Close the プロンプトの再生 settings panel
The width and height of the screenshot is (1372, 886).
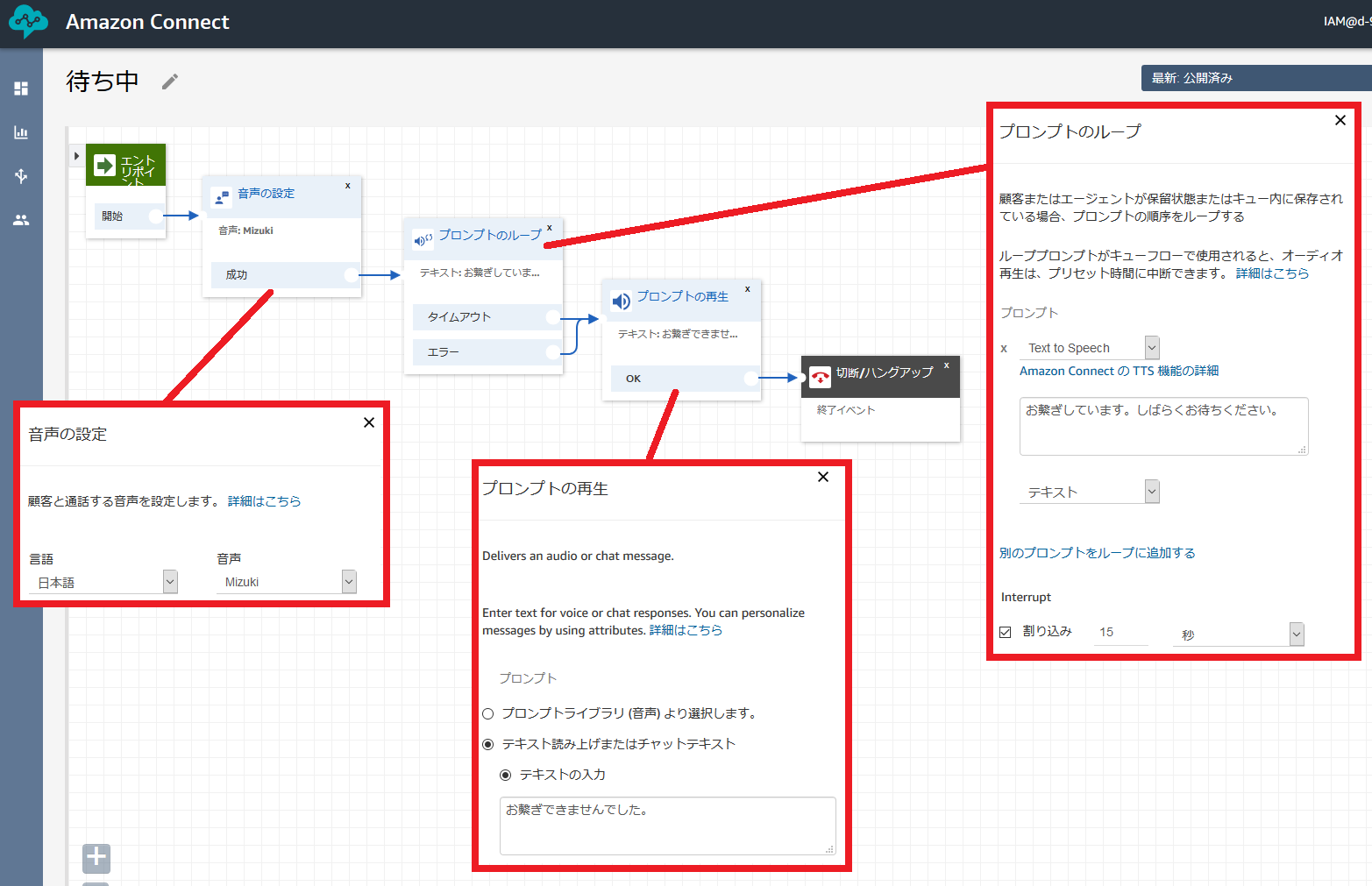(823, 477)
